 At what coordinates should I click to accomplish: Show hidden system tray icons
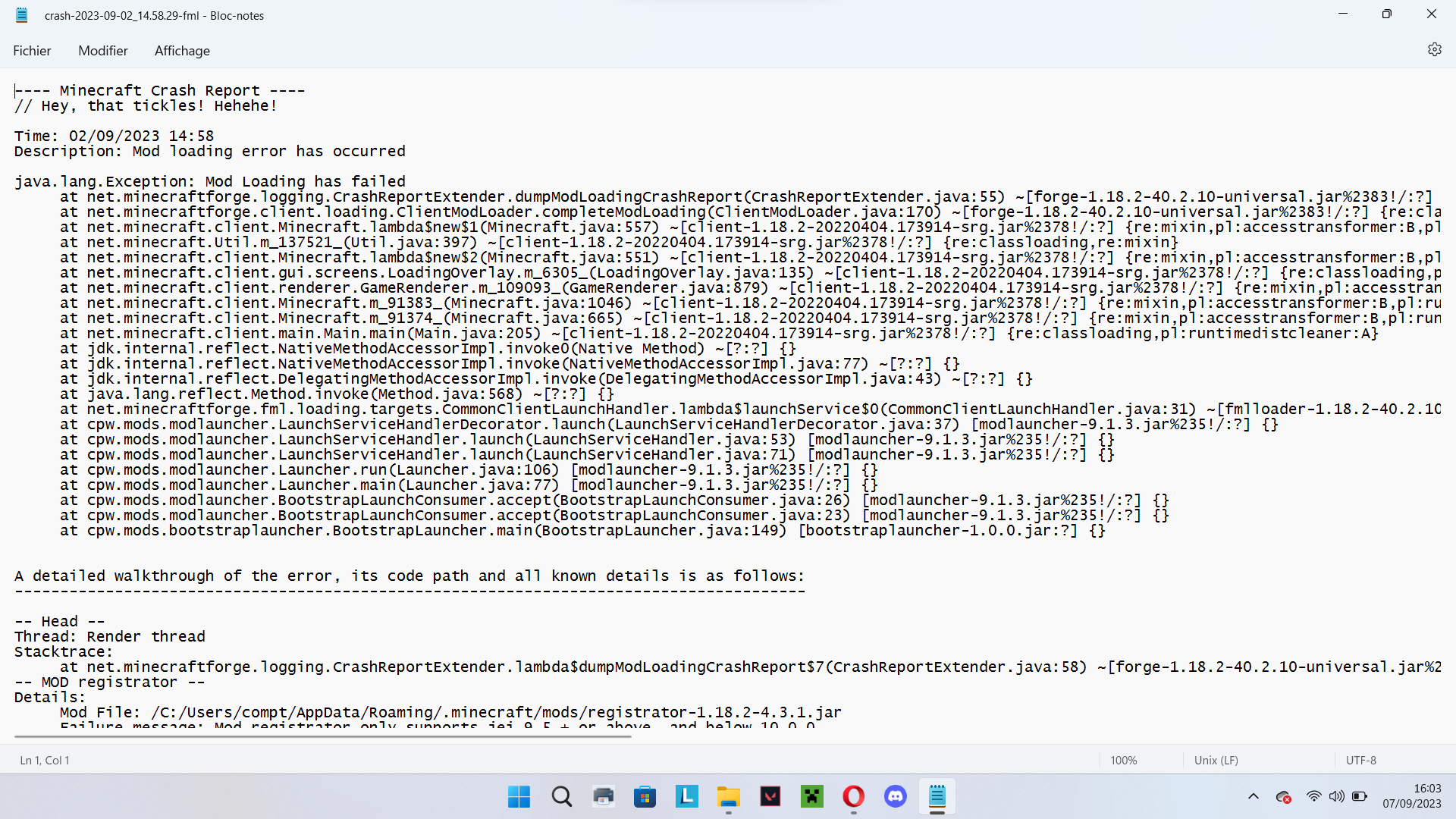click(x=1254, y=796)
